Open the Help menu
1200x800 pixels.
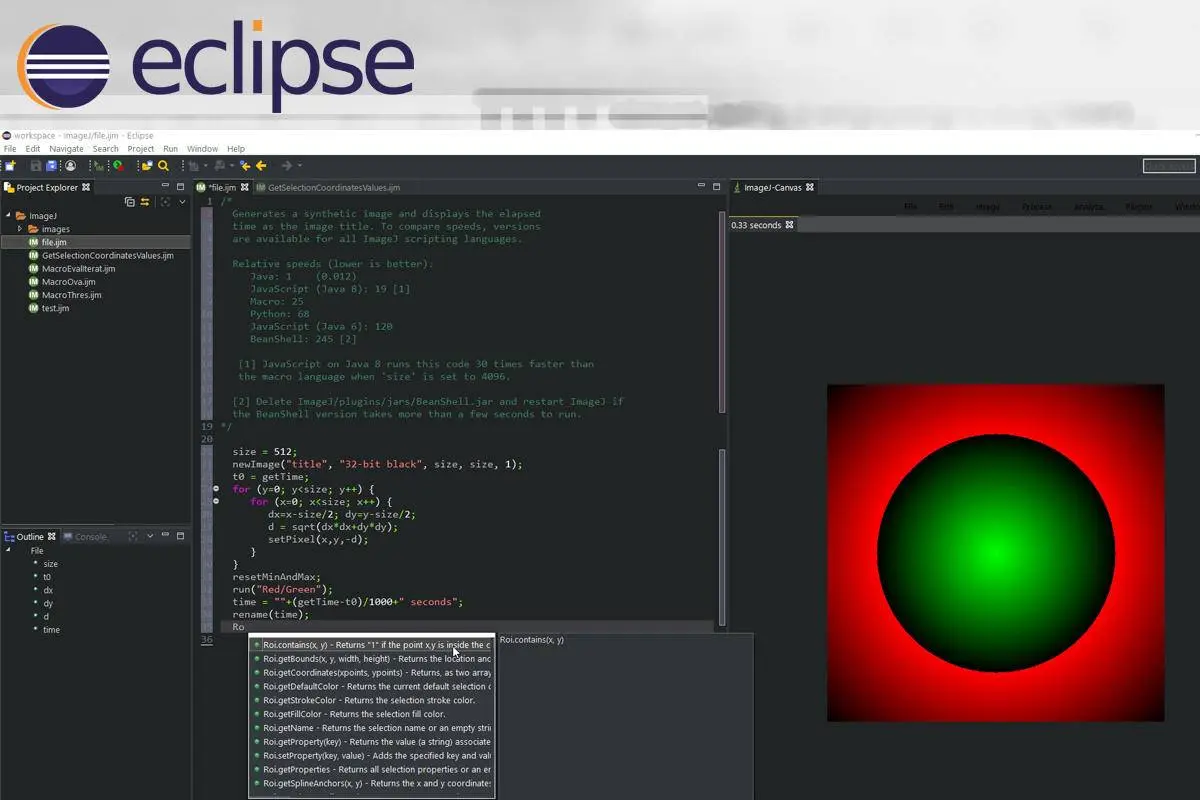coord(236,149)
